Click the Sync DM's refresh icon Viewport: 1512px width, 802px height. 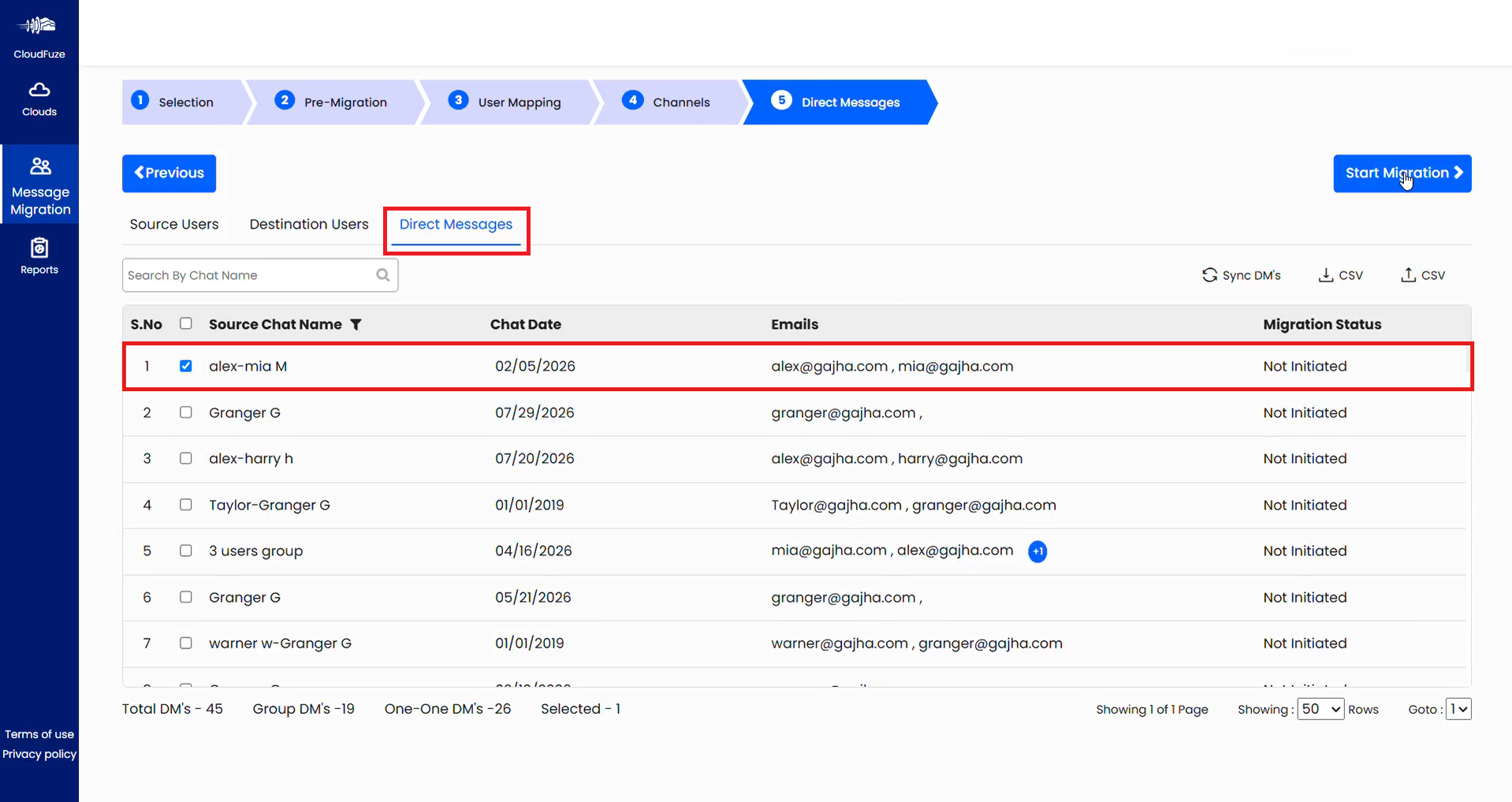pyautogui.click(x=1209, y=275)
